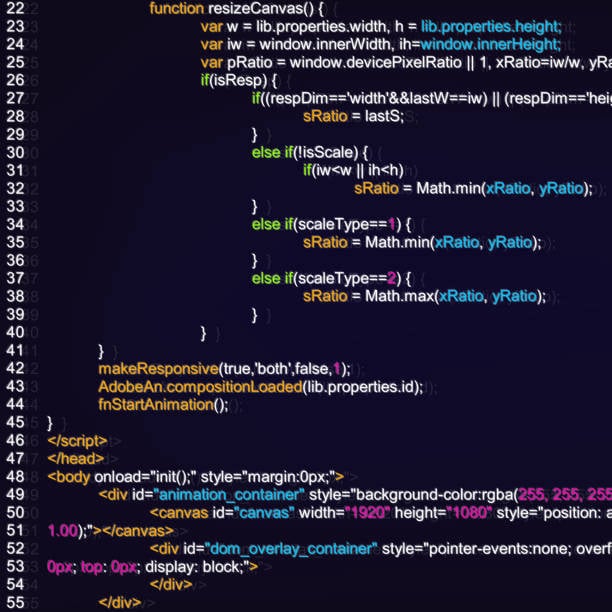Click the height value '1080'
Screen dimensions: 612x612
click(x=469, y=513)
